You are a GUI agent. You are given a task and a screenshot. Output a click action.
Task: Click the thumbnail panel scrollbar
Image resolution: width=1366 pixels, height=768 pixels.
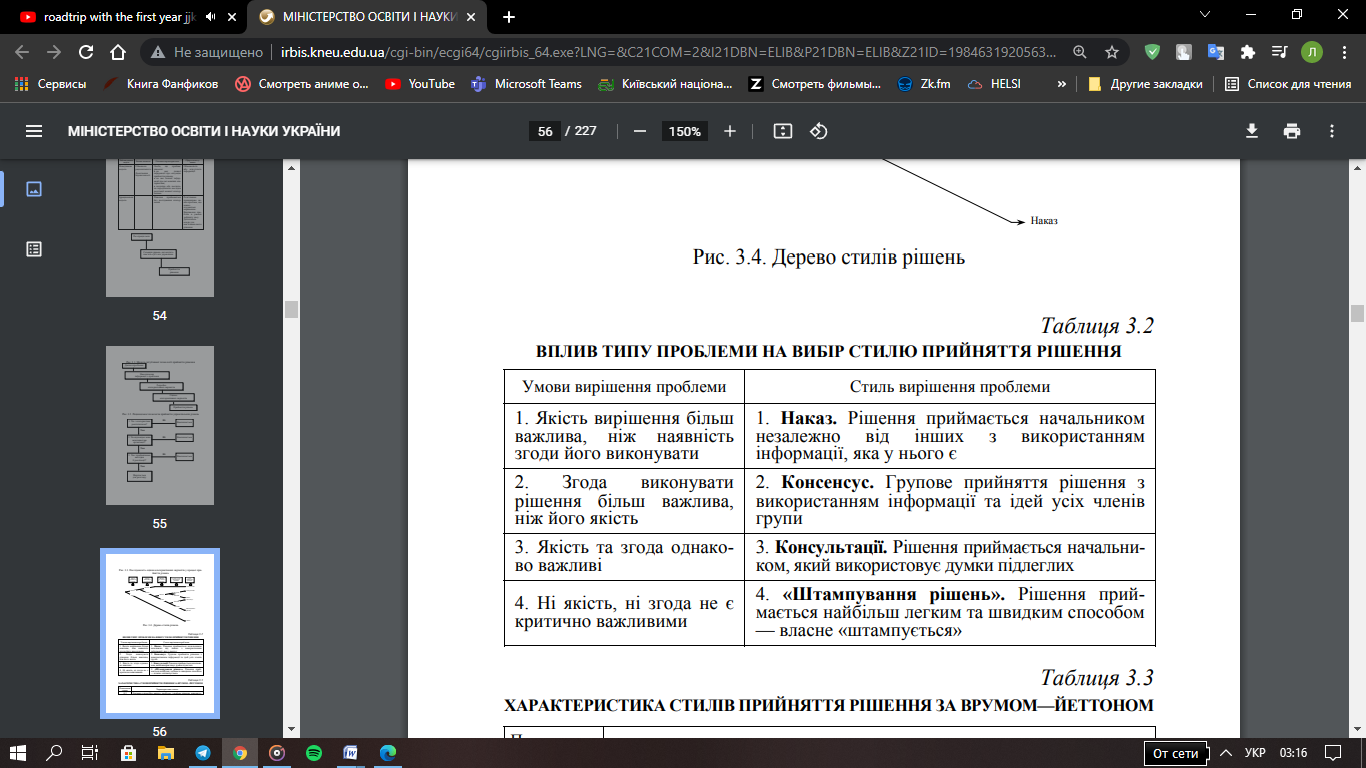click(292, 309)
